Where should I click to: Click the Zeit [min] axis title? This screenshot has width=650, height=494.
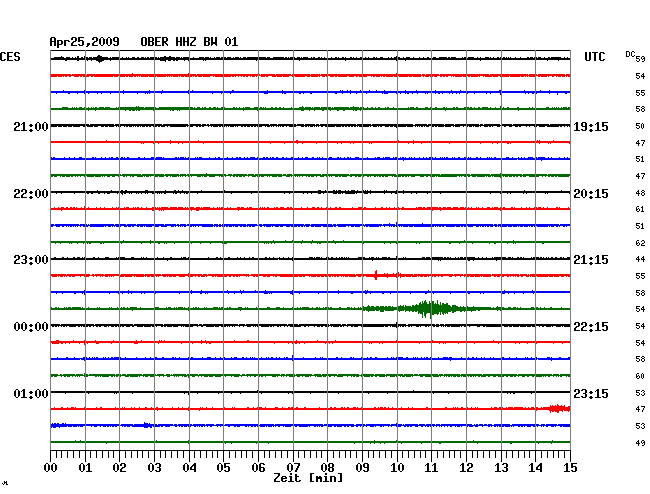point(308,478)
